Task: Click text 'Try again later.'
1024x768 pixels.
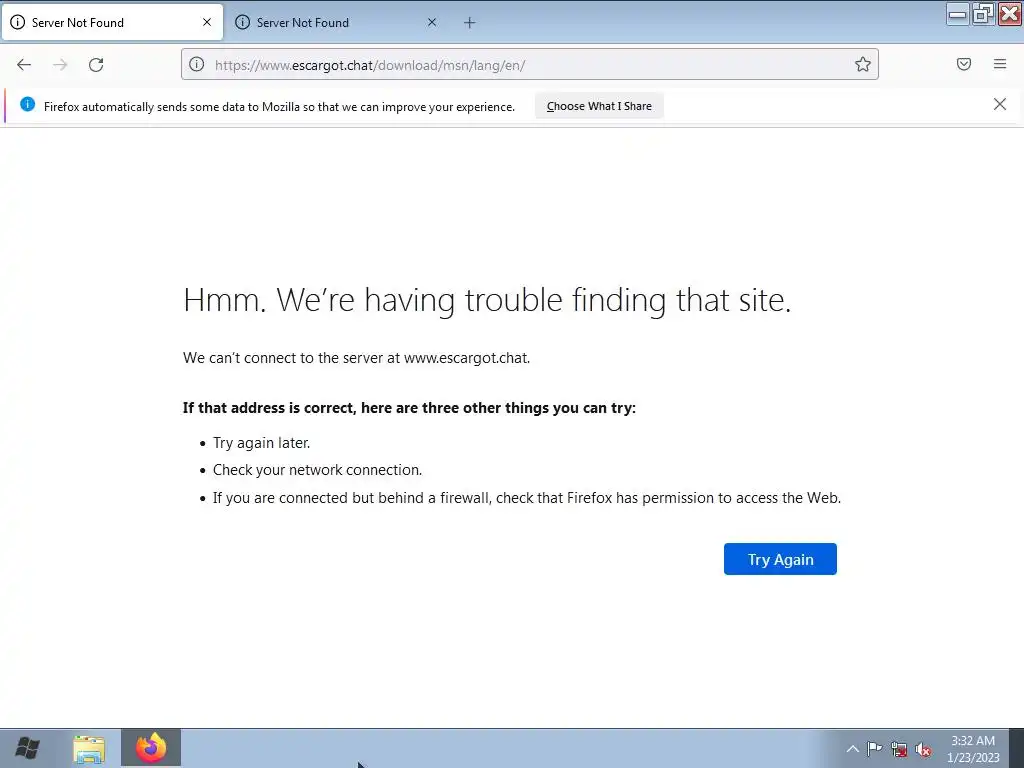Action: pos(261,443)
